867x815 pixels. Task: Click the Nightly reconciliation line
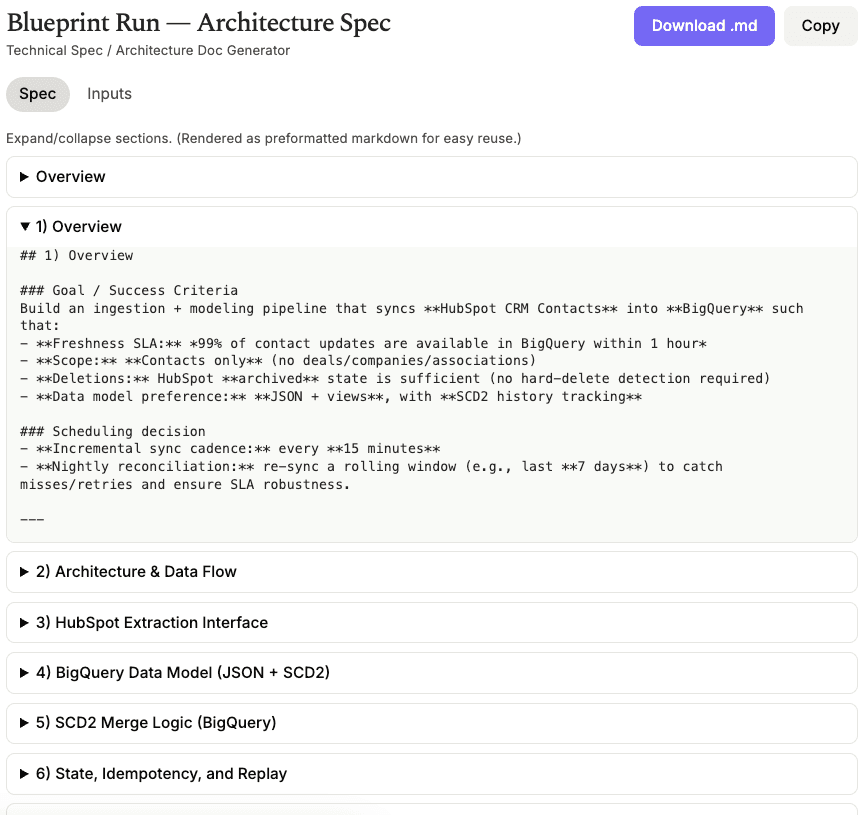click(371, 476)
